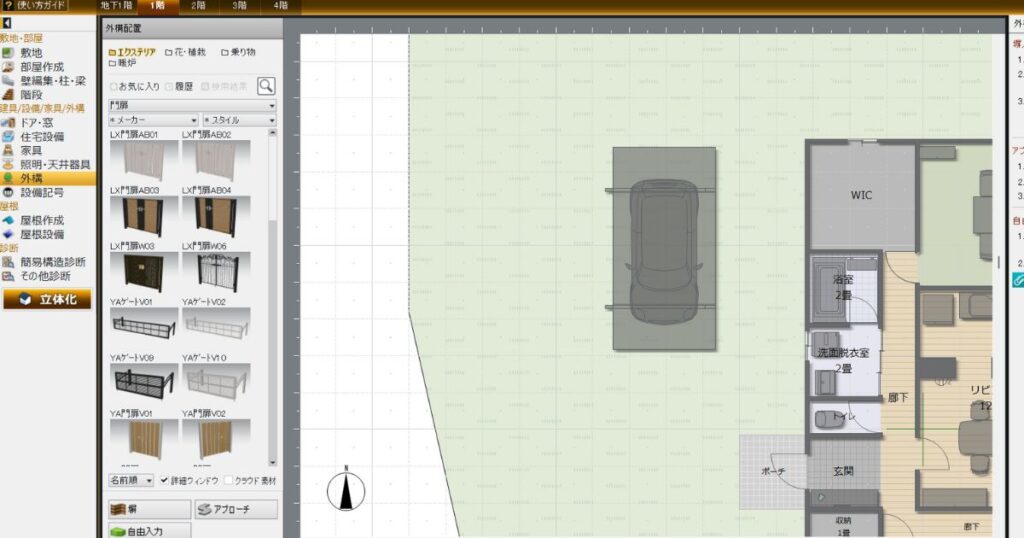Select the car object in the carport
Viewport: 1024px width, 538px height.
coord(664,253)
